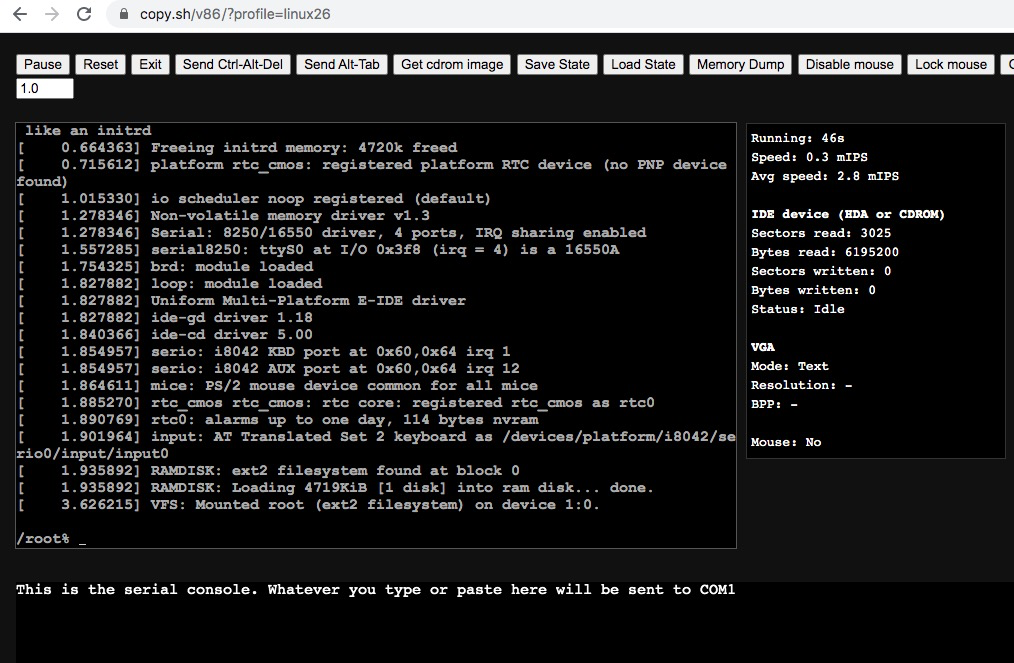This screenshot has height=663, width=1014.
Task: Navigate back using the browser back arrow
Action: (x=20, y=14)
